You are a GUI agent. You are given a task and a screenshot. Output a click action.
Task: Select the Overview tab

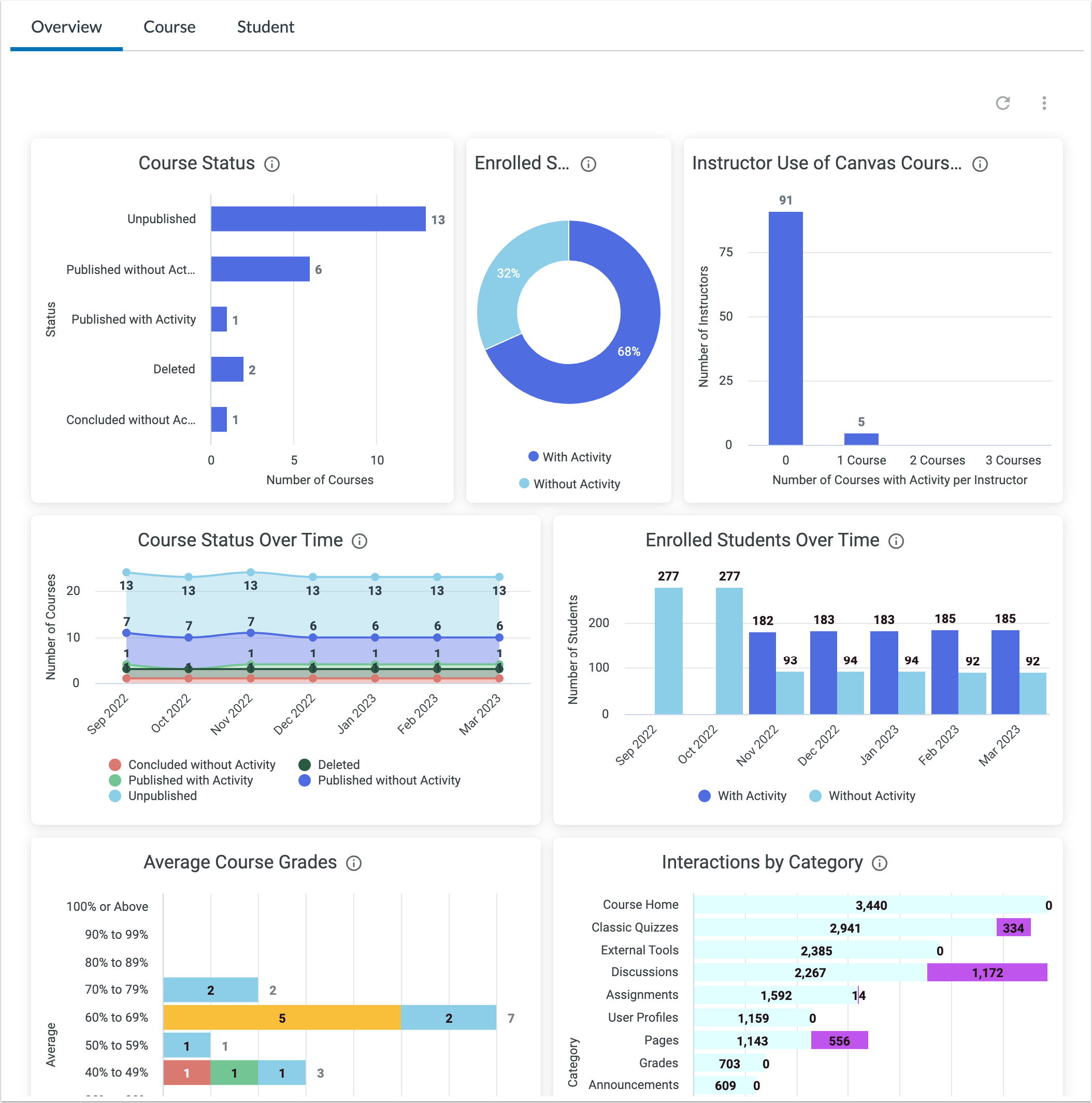coord(66,26)
